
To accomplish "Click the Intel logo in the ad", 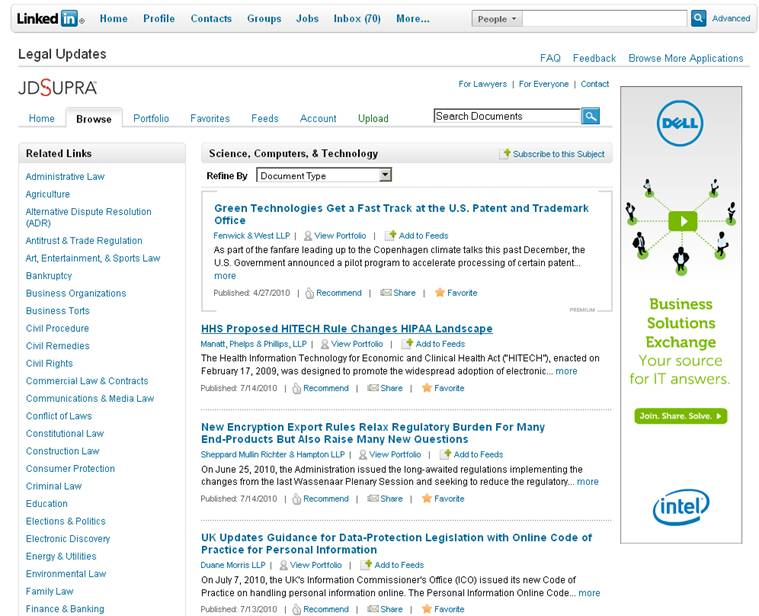I will click(681, 507).
